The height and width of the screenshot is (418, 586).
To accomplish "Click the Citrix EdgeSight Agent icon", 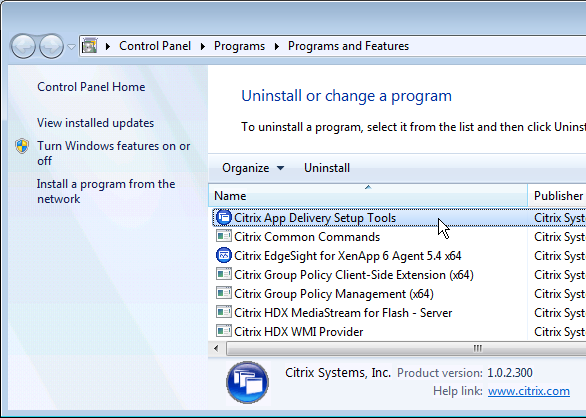I will click(x=224, y=255).
